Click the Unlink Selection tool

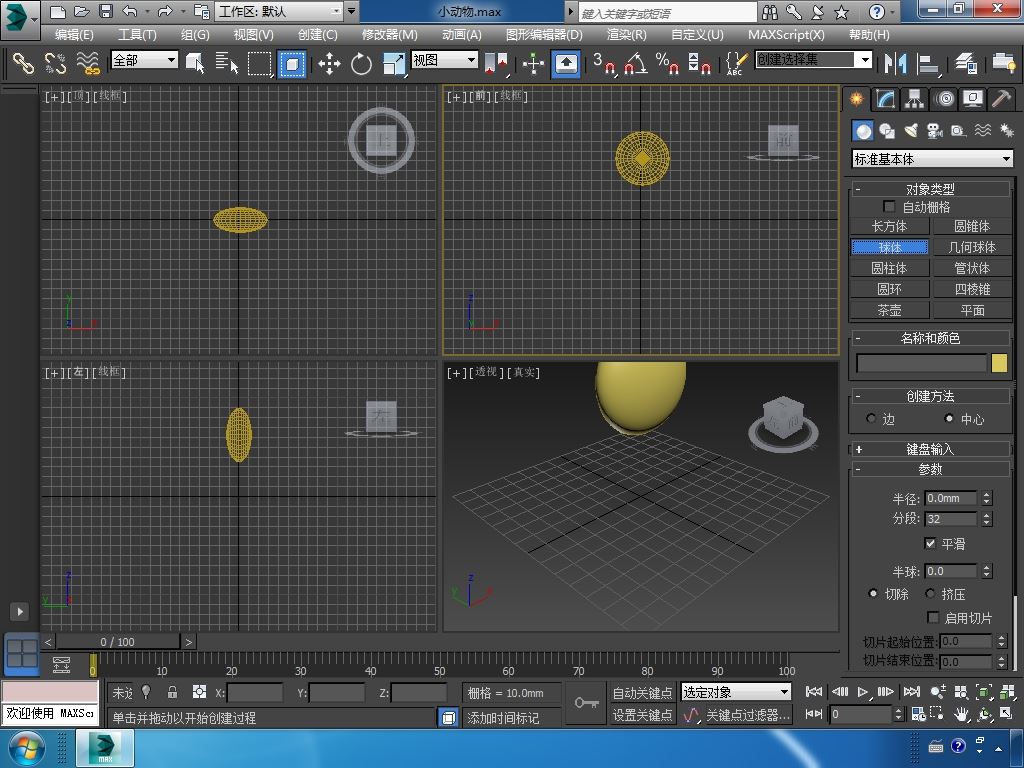pyautogui.click(x=56, y=63)
